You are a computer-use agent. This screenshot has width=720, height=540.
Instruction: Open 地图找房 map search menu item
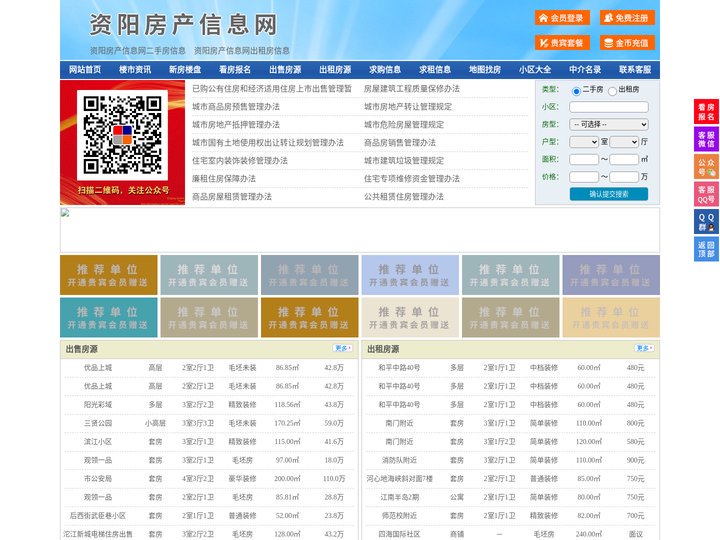pos(485,70)
